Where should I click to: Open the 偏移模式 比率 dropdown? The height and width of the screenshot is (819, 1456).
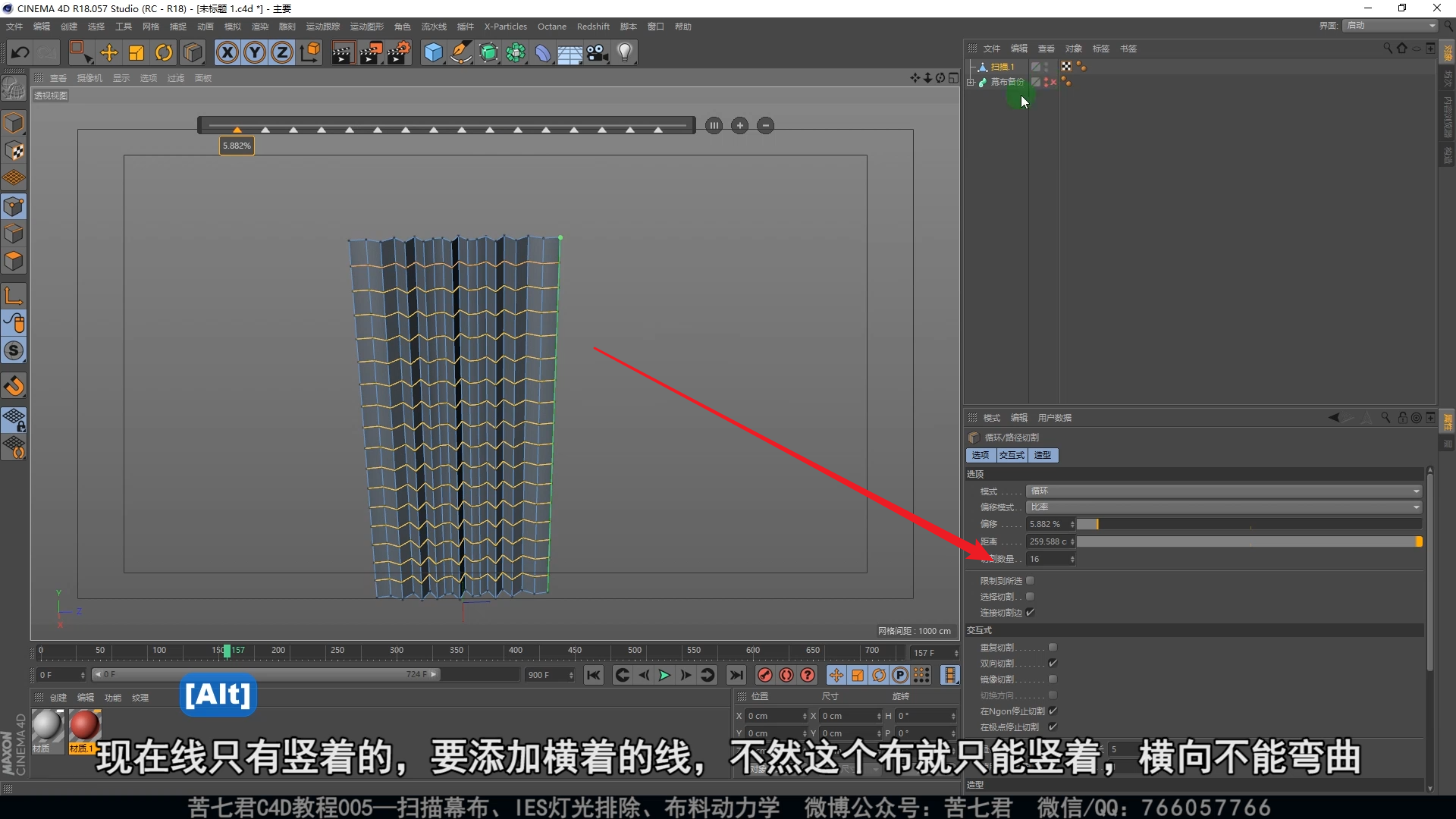pyautogui.click(x=1223, y=507)
